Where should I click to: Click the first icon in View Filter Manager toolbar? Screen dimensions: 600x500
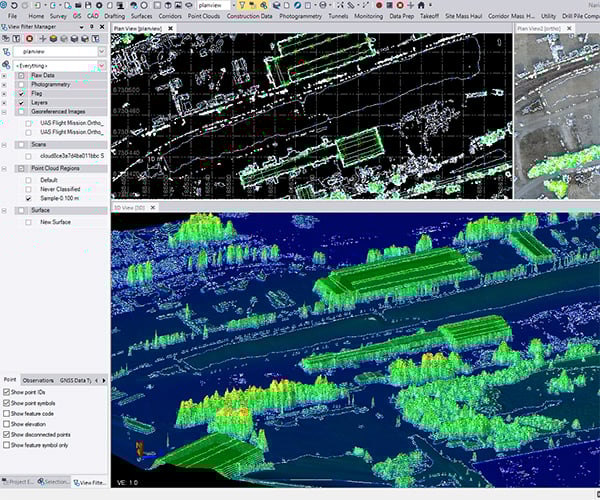6,39
